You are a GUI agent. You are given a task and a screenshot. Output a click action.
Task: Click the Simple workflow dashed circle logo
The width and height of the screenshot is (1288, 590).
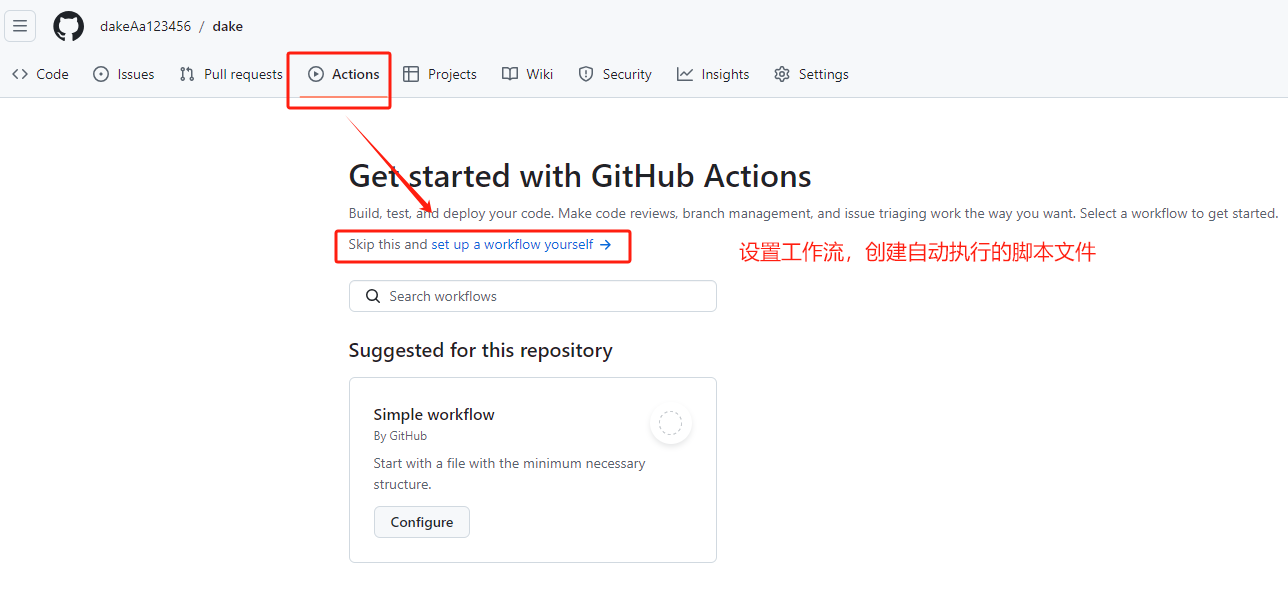pyautogui.click(x=671, y=423)
